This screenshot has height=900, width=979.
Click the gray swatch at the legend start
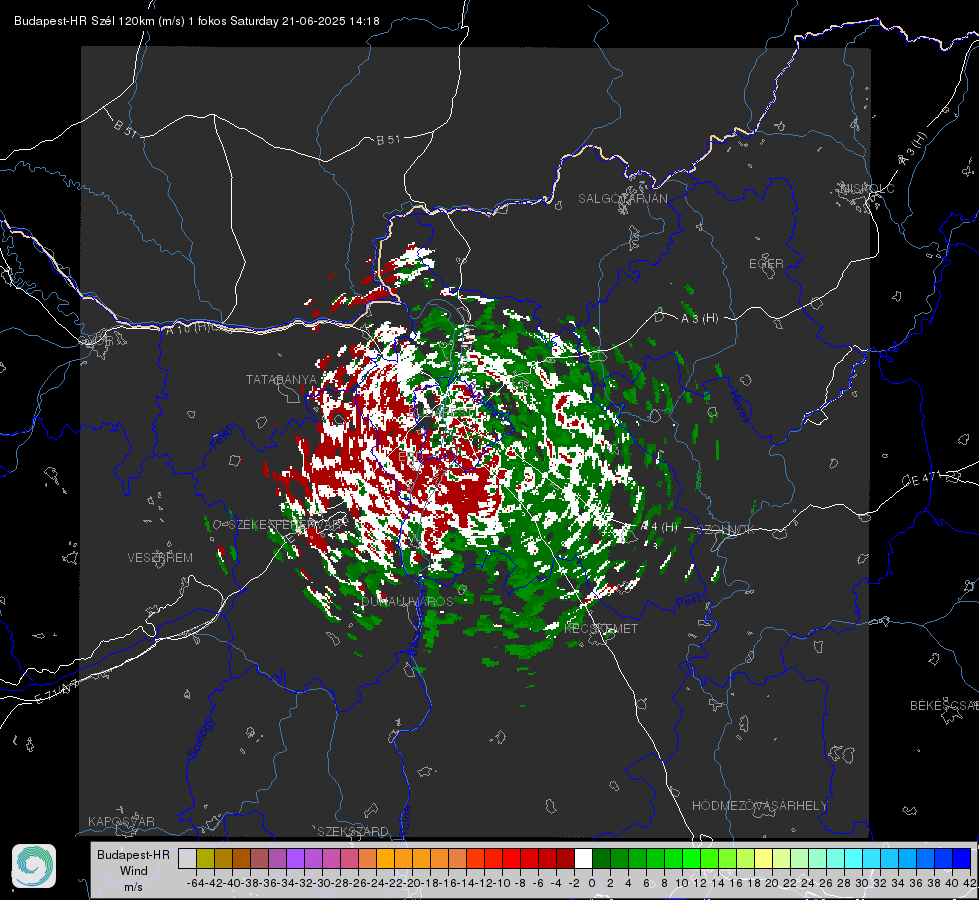tap(187, 859)
